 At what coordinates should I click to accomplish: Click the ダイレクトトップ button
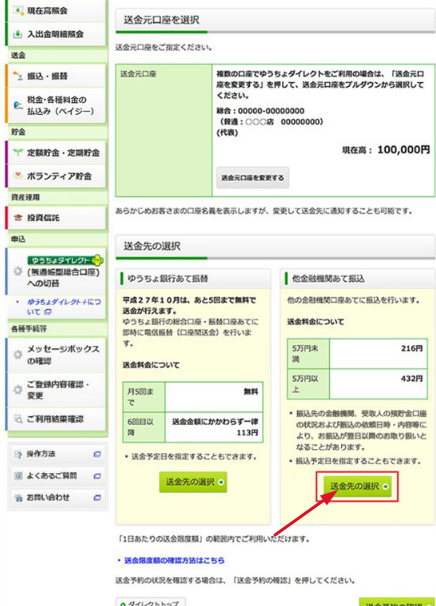pyautogui.click(x=150, y=602)
